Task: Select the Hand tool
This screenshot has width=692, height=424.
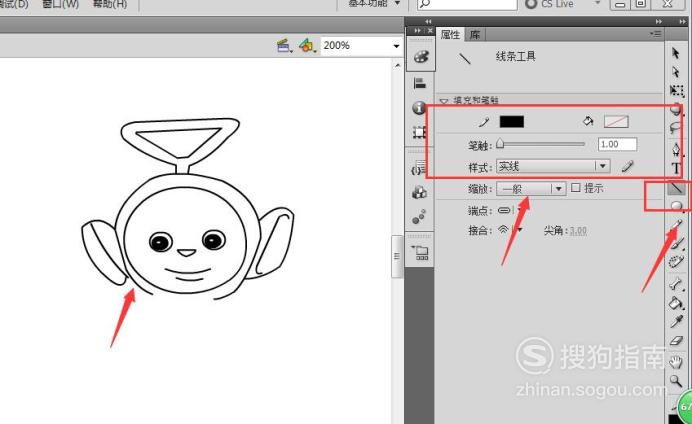Action: [x=676, y=362]
